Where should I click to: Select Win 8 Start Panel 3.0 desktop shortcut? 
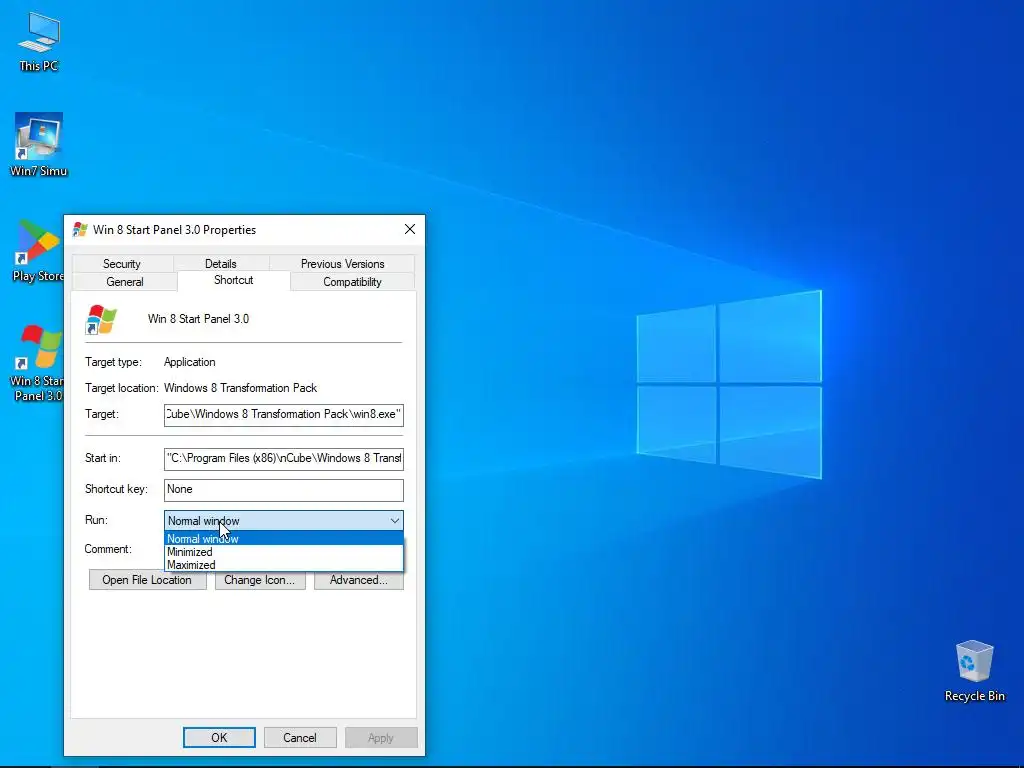click(x=37, y=362)
